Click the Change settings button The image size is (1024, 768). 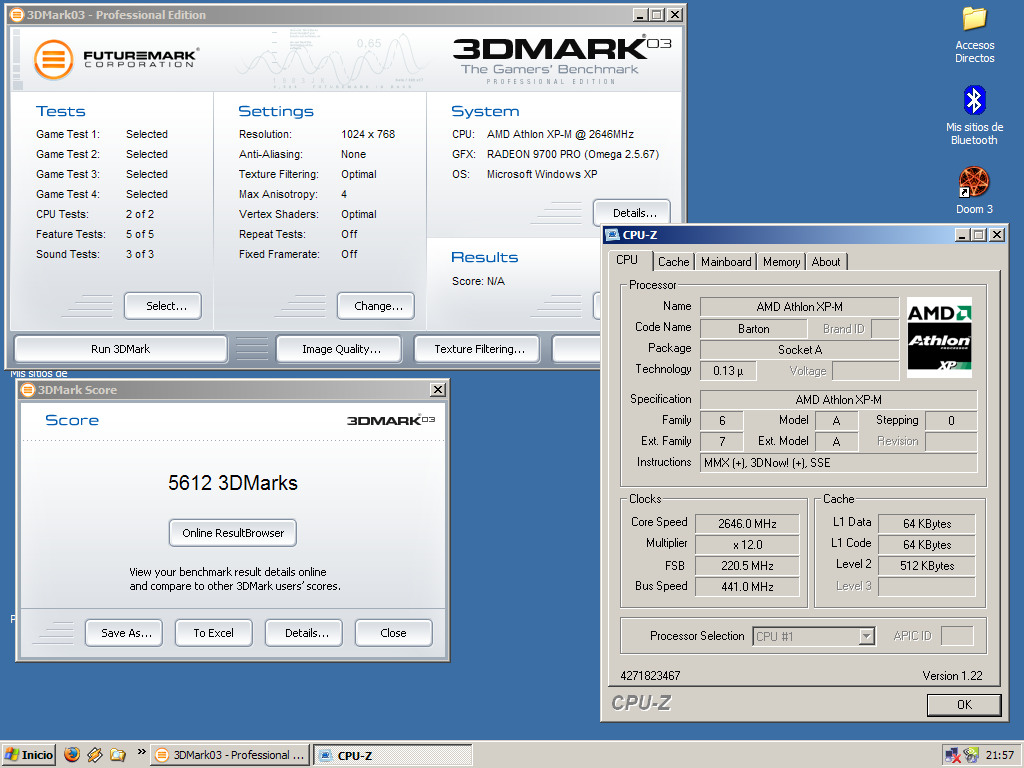378,306
